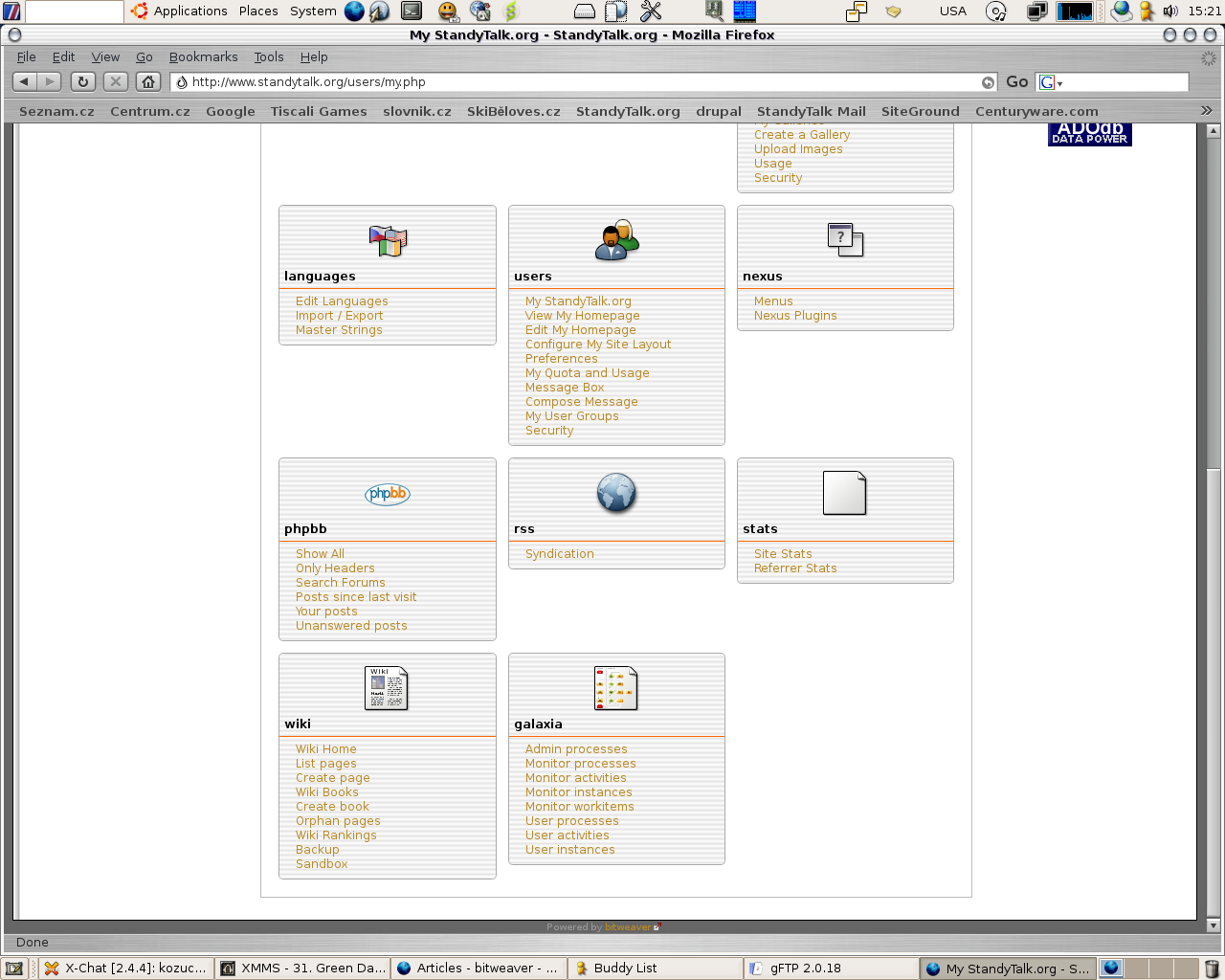Open the StandyTalk Mail bookmark
The image size is (1225, 980).
click(812, 111)
